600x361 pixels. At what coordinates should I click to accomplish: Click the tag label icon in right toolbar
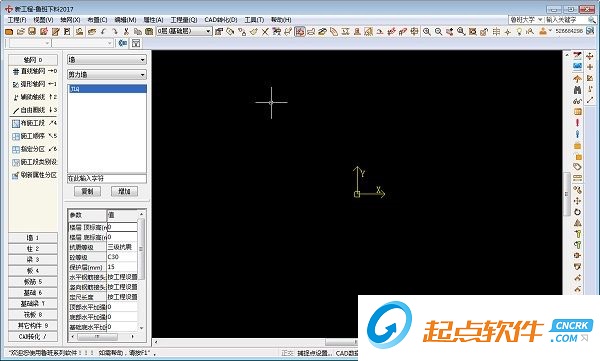pyautogui.click(x=577, y=167)
